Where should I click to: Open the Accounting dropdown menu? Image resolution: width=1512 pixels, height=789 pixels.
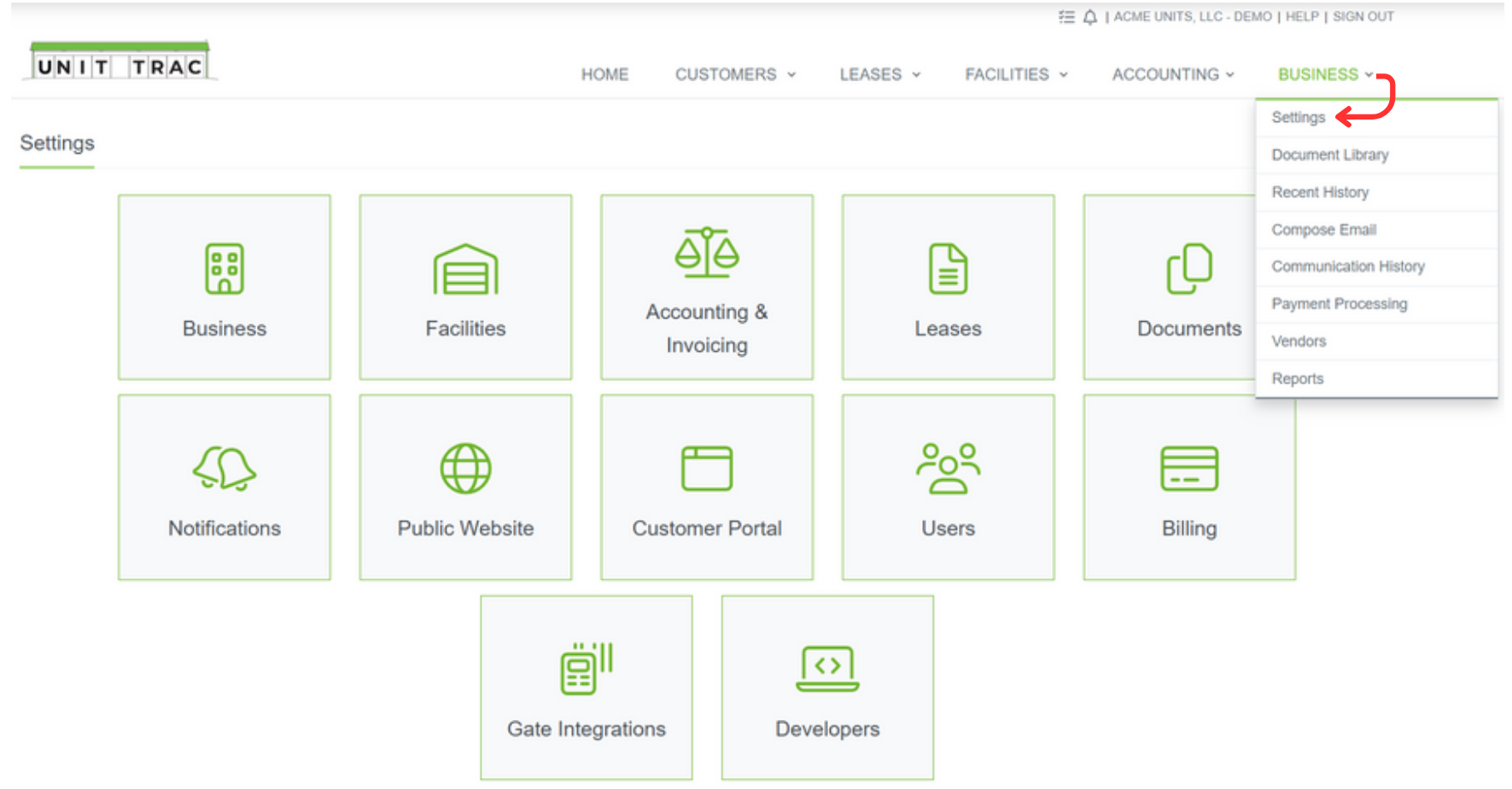1172,75
